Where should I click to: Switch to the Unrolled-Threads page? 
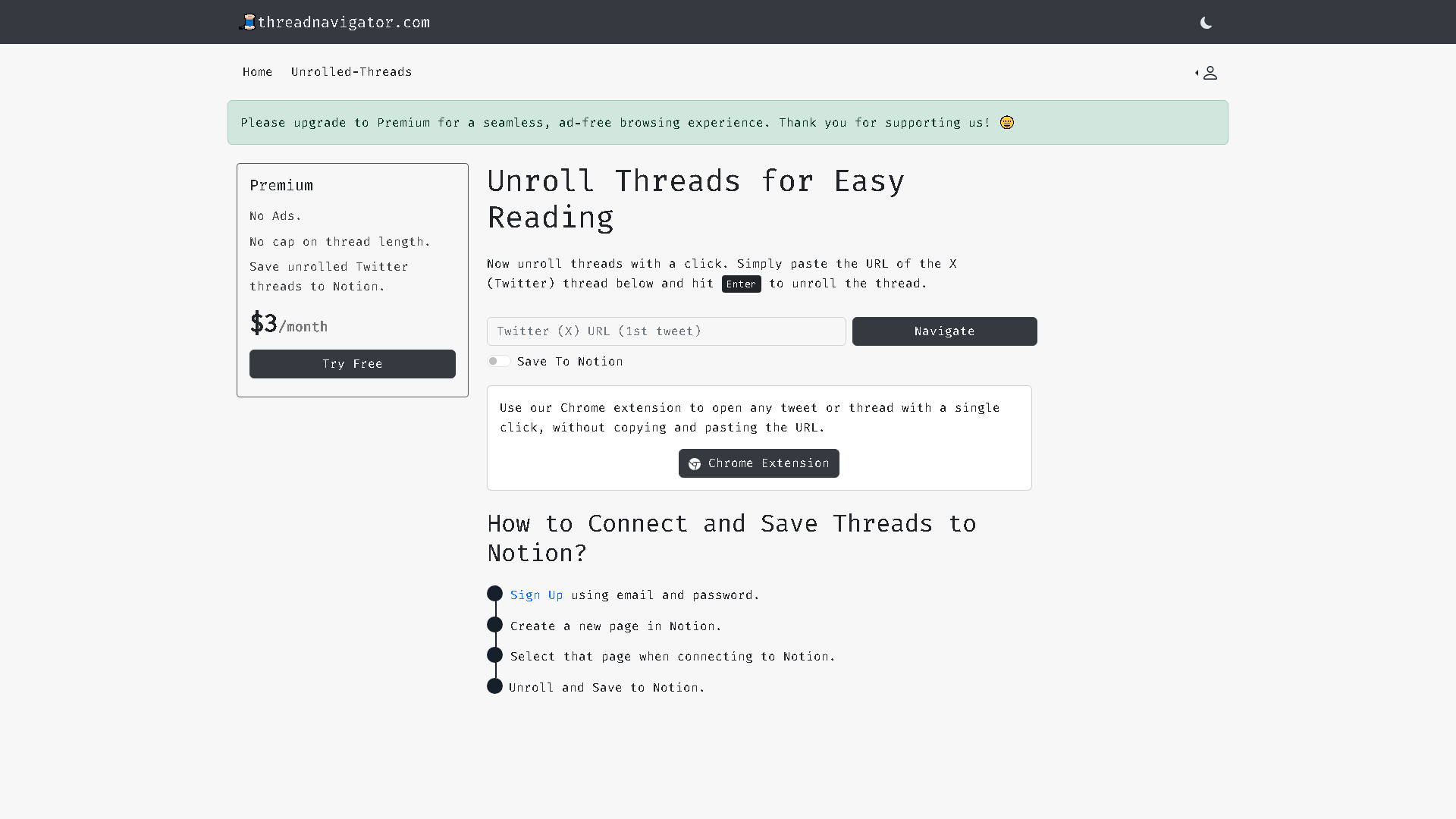[351, 71]
